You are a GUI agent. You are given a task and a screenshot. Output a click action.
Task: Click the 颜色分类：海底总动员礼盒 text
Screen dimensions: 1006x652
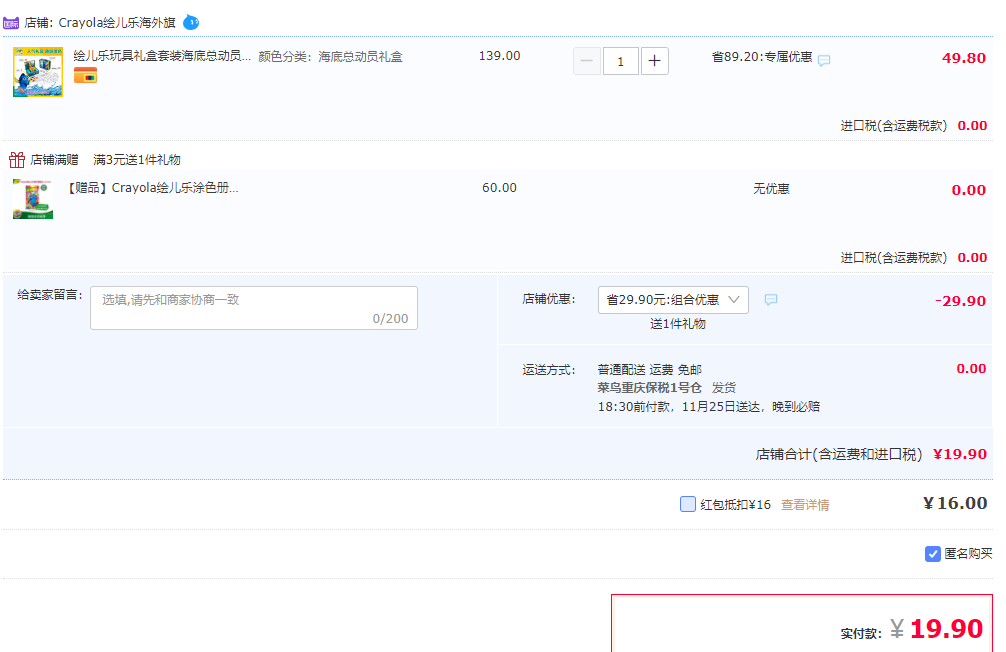330,56
